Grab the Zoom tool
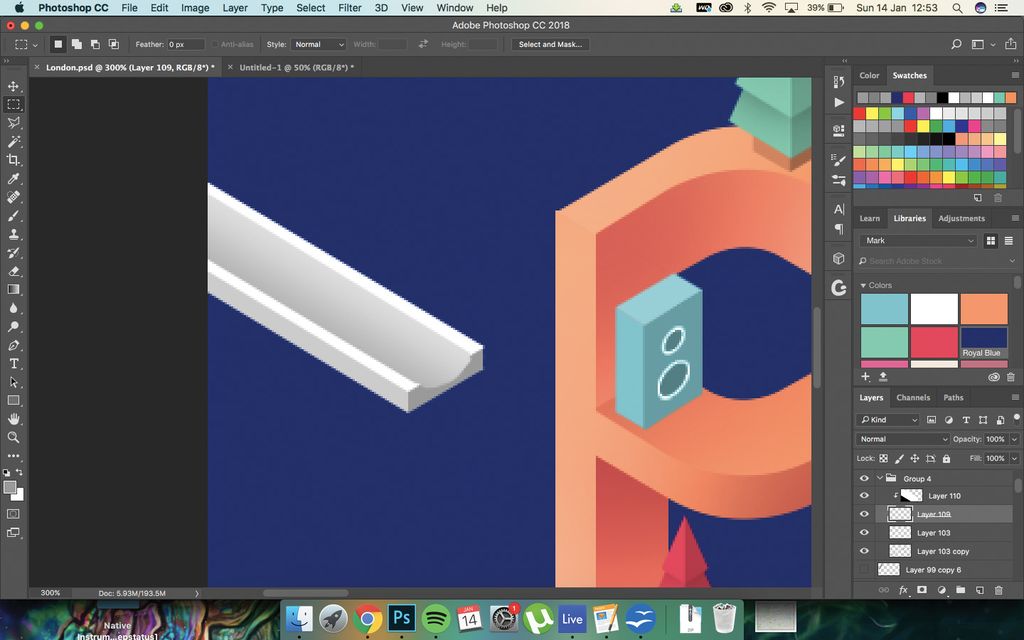 (14, 437)
